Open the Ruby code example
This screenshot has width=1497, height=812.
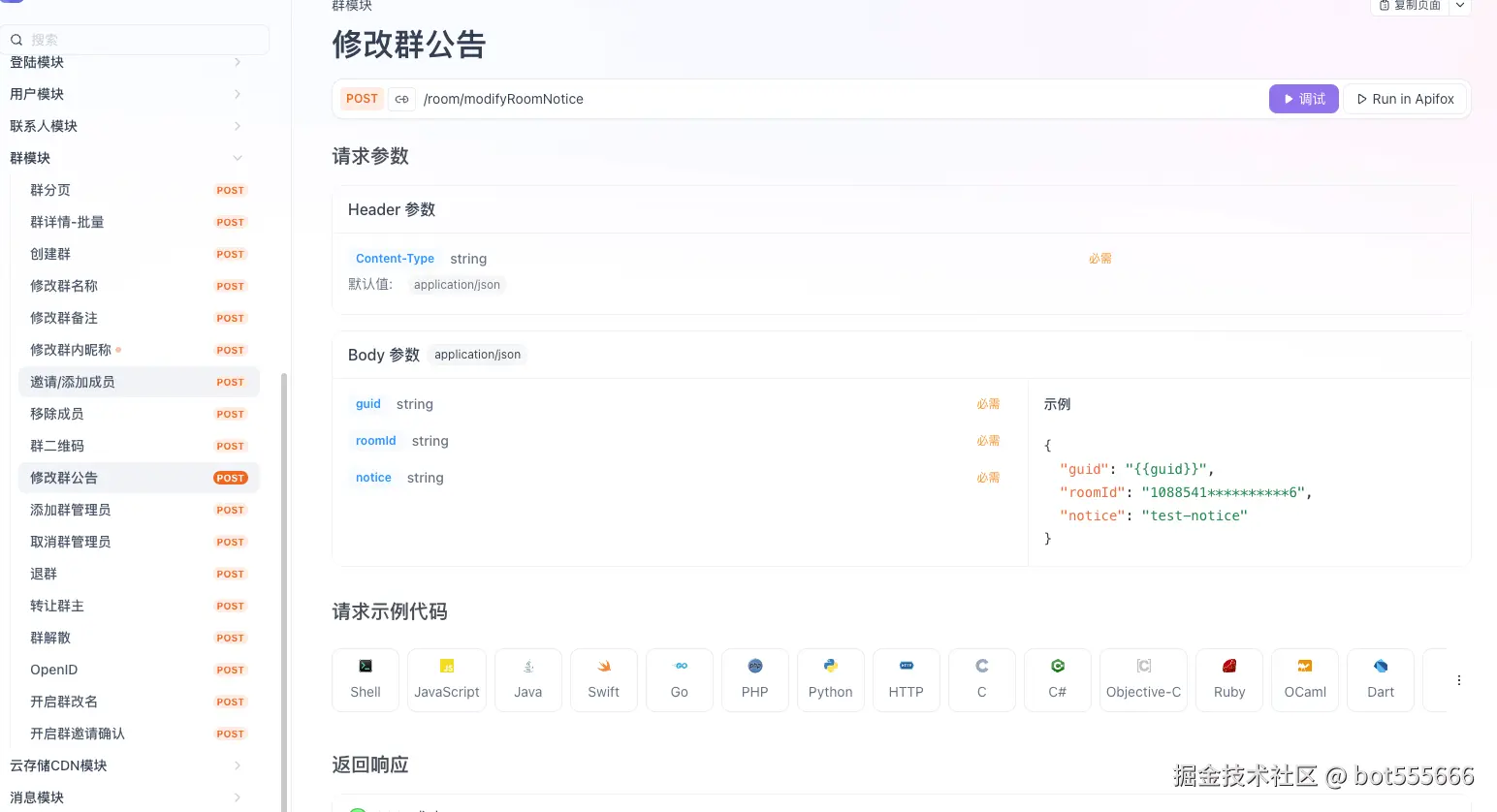[x=1228, y=678]
